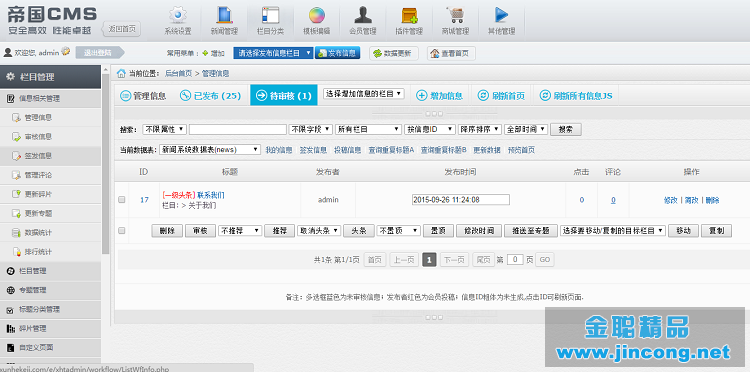
Task: Switch to the 管理信息 tab
Action: pyautogui.click(x=143, y=95)
